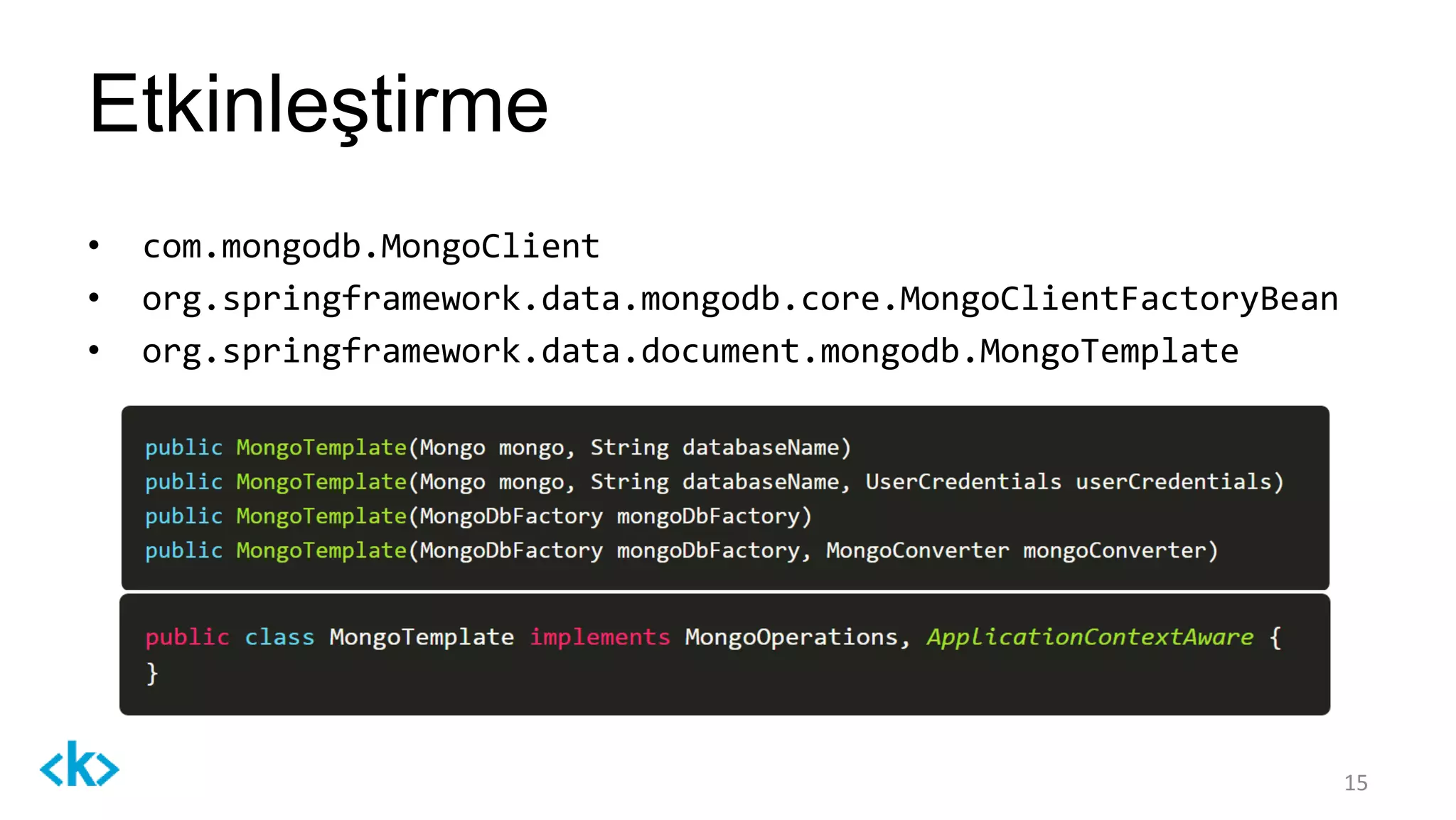The width and height of the screenshot is (1456, 820).
Task: Click the slide number 15
Action: (x=1356, y=783)
